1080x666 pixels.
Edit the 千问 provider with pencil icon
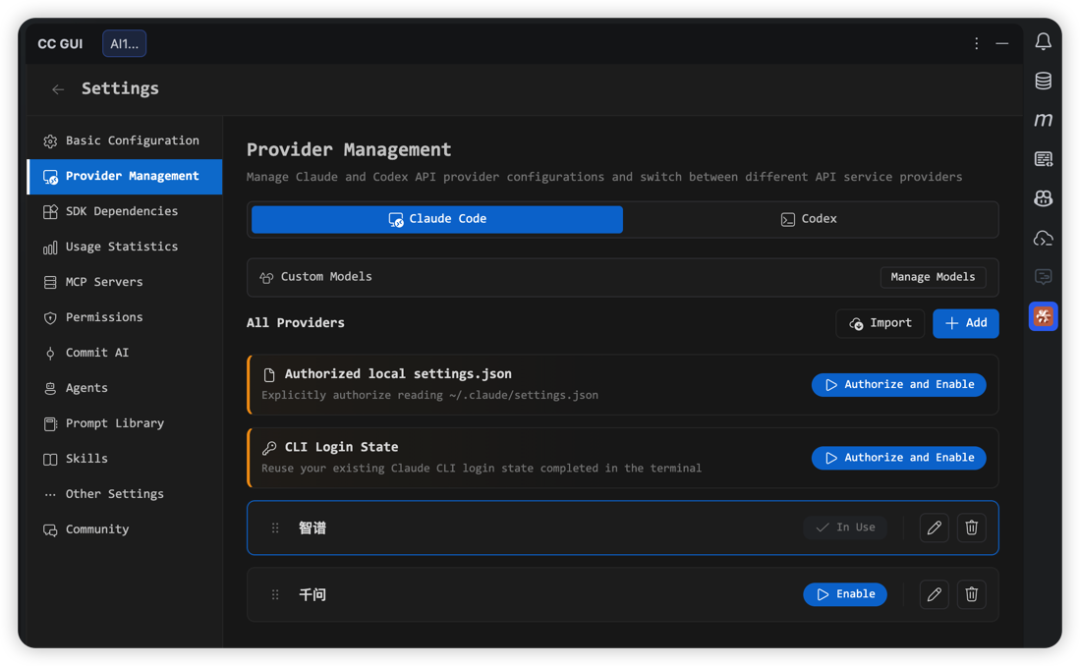pyautogui.click(x=934, y=594)
